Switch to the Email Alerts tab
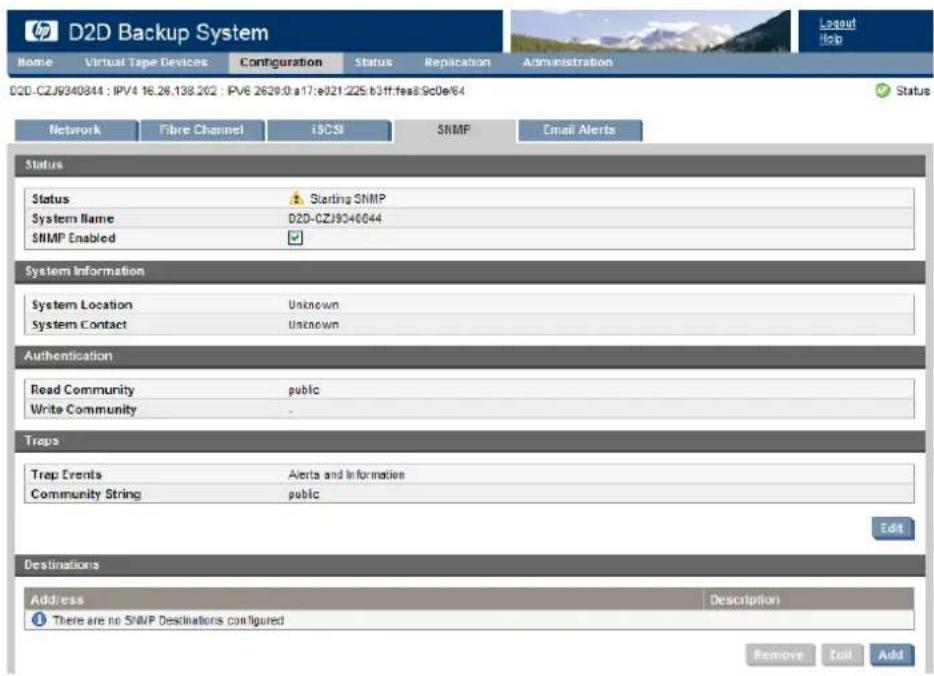Screen dimensions: 934x676 coord(580,130)
